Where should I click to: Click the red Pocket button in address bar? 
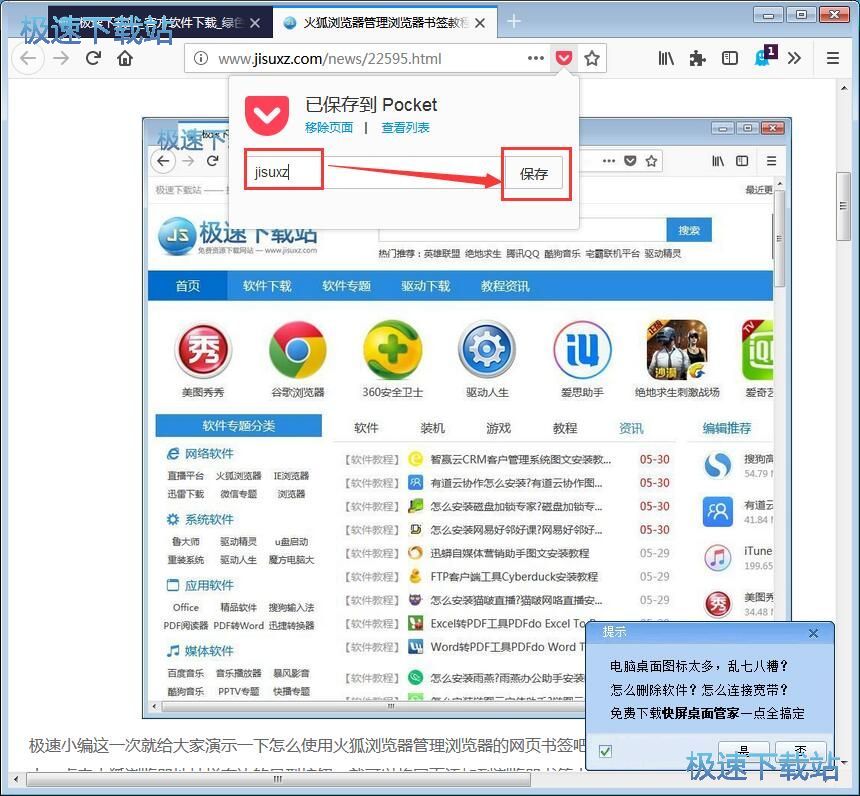coord(564,58)
